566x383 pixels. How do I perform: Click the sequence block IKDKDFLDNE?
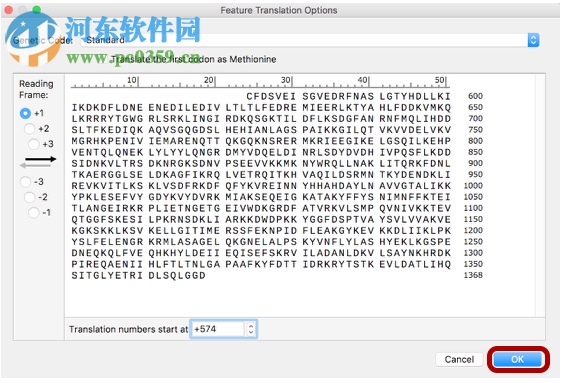[x=108, y=108]
